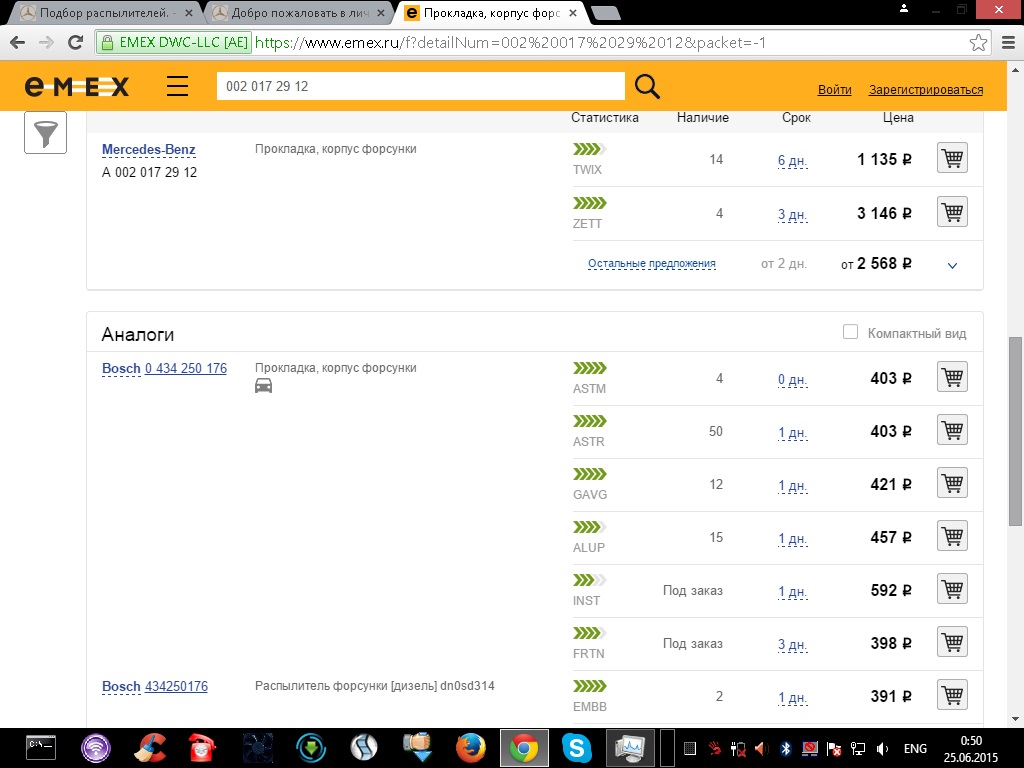1024x768 pixels.
Task: Open the Mercedes-Benz brand link
Action: point(149,150)
